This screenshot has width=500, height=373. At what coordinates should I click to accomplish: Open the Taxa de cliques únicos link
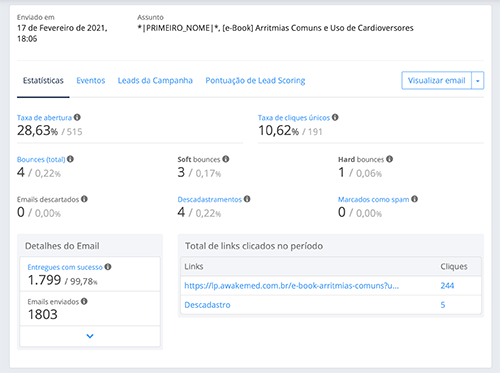click(x=294, y=118)
